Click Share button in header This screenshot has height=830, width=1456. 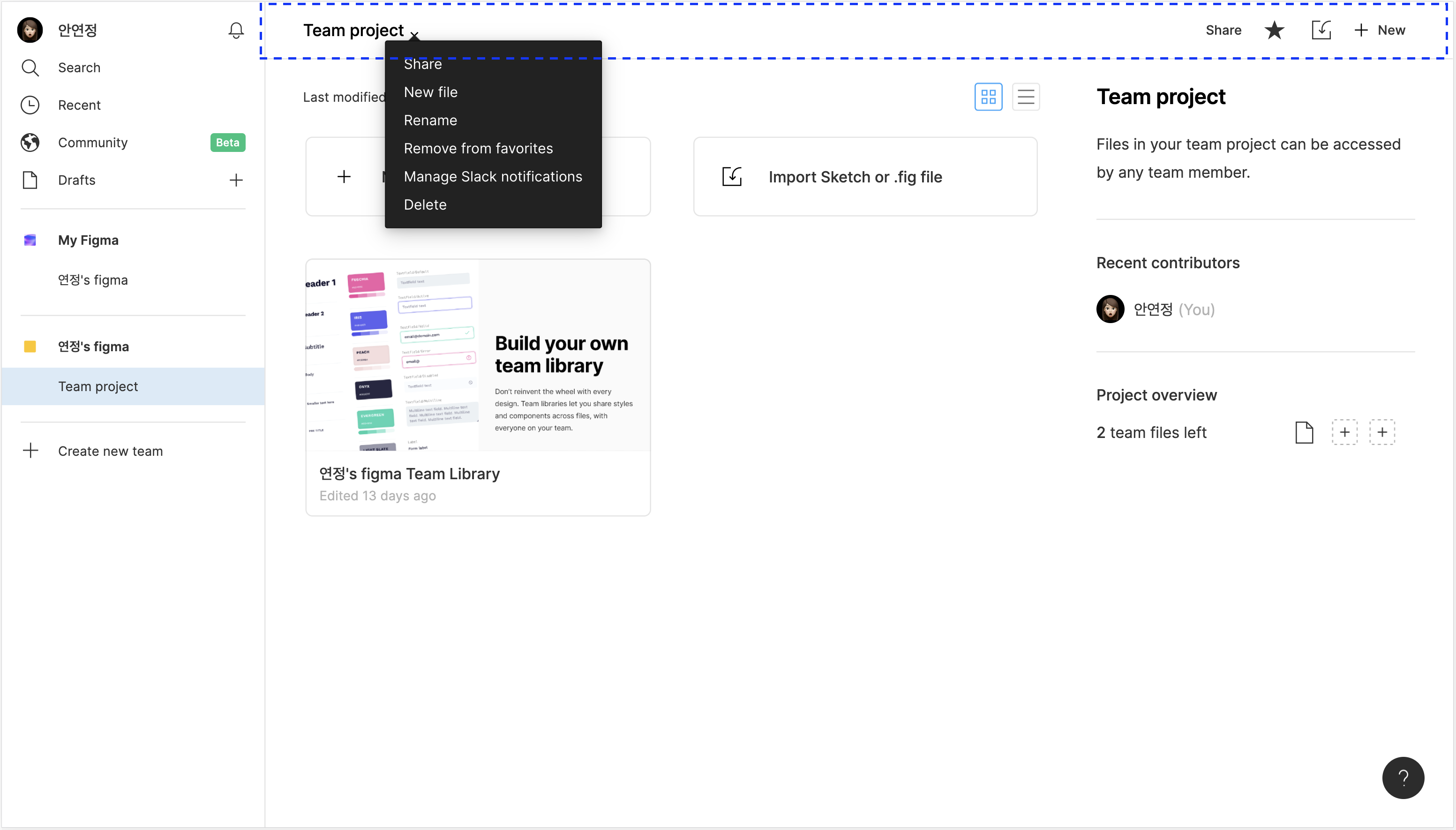click(x=1223, y=30)
